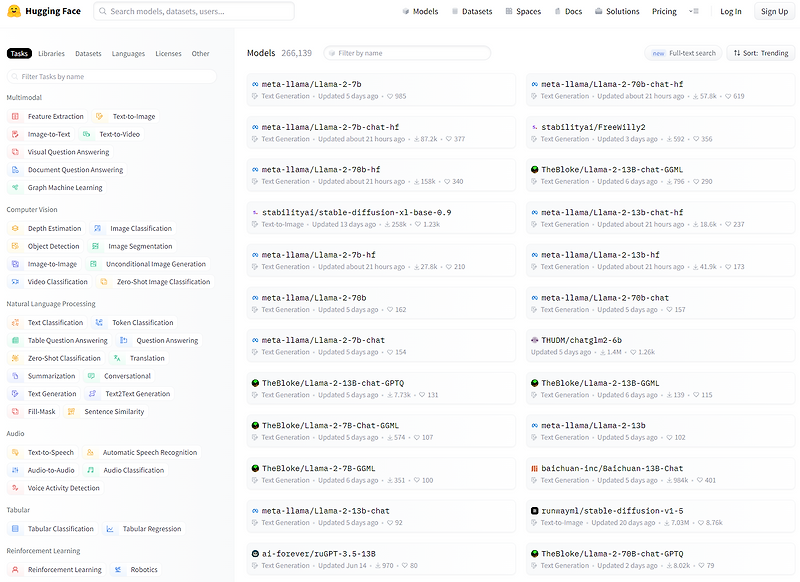The height and width of the screenshot is (582, 800).
Task: Select the Text-to-Speech task icon
Action: [x=15, y=452]
